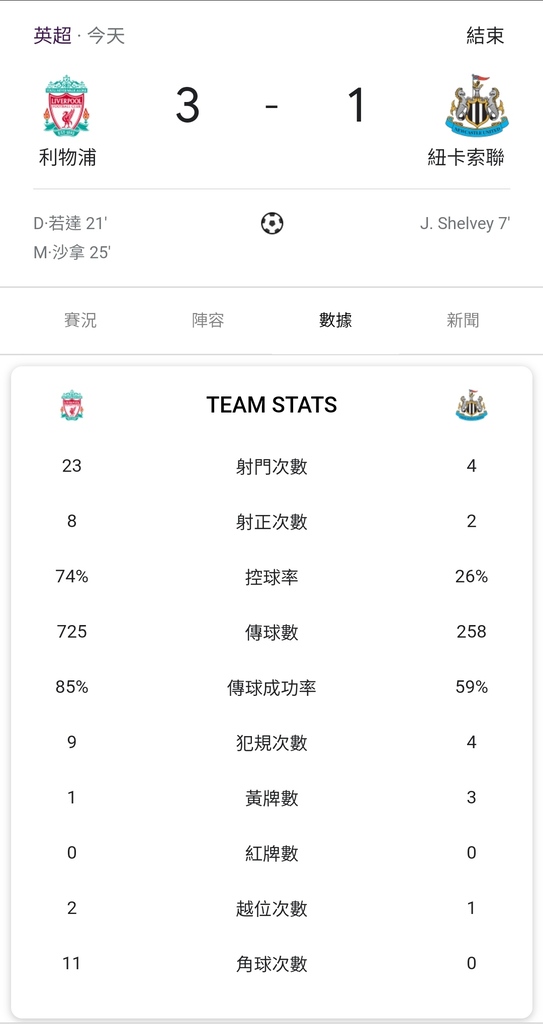Open the 英超 league link
This screenshot has height=1024, width=543.
tap(52, 35)
